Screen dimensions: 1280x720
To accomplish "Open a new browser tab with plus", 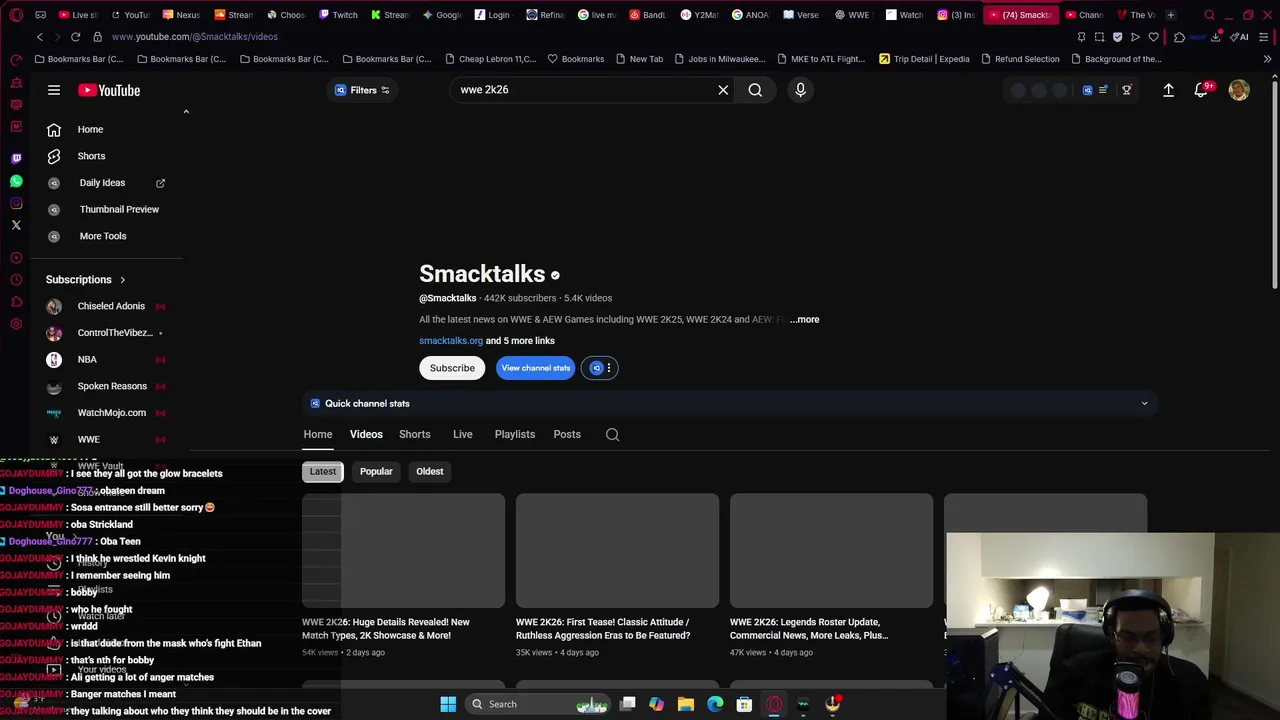I will click(x=1170, y=15).
